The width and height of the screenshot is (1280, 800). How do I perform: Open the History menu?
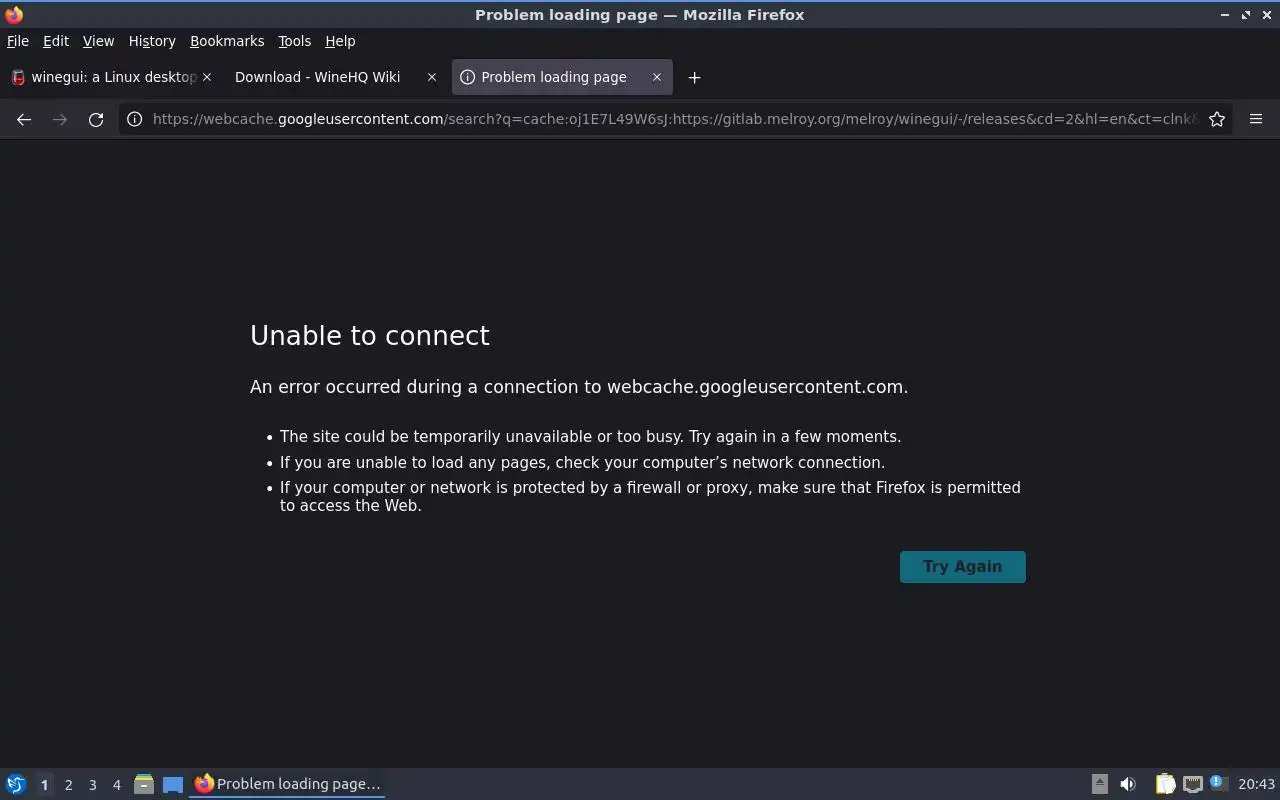tap(152, 41)
